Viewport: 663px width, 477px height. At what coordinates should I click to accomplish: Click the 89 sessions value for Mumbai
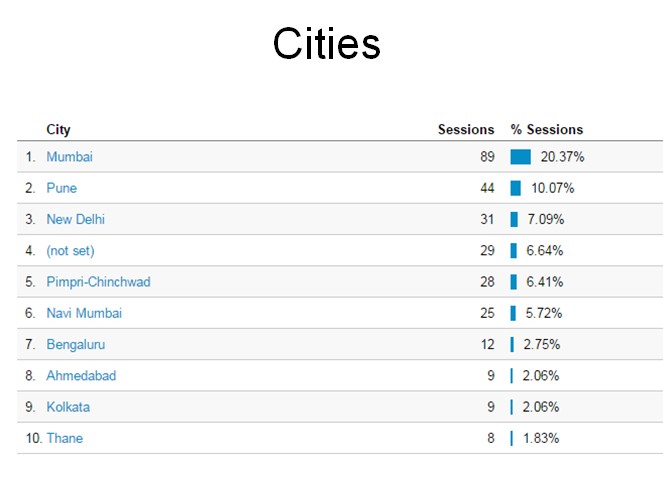[x=487, y=157]
